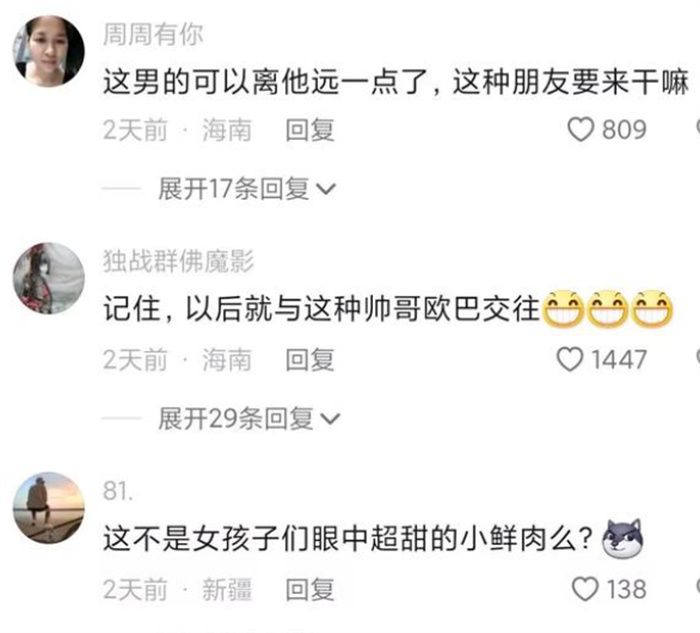Open avatar of user 81.
700x633 pixels.
click(x=49, y=508)
